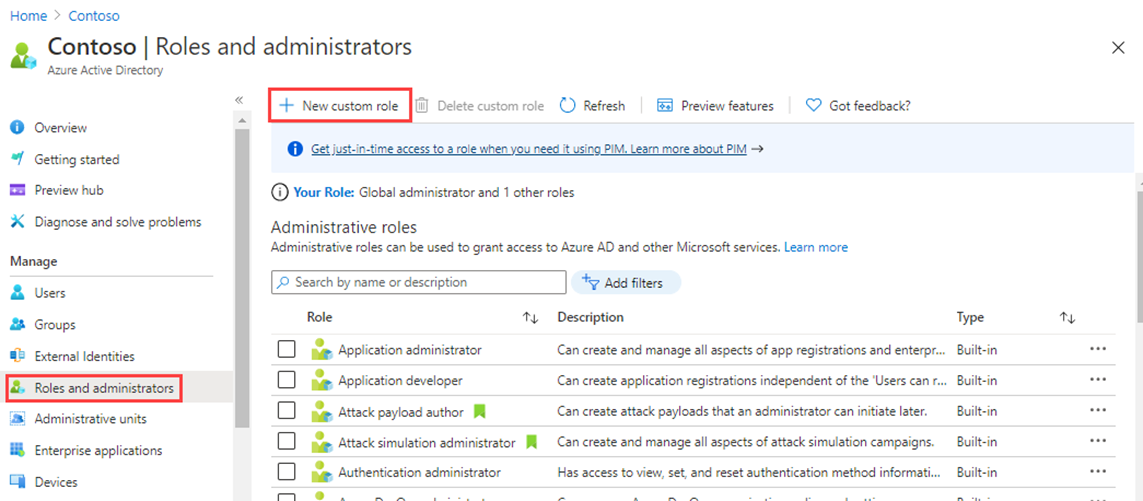Check the Attack simulation administrator checkbox
Screen dimensions: 1143x501
coord(286,442)
